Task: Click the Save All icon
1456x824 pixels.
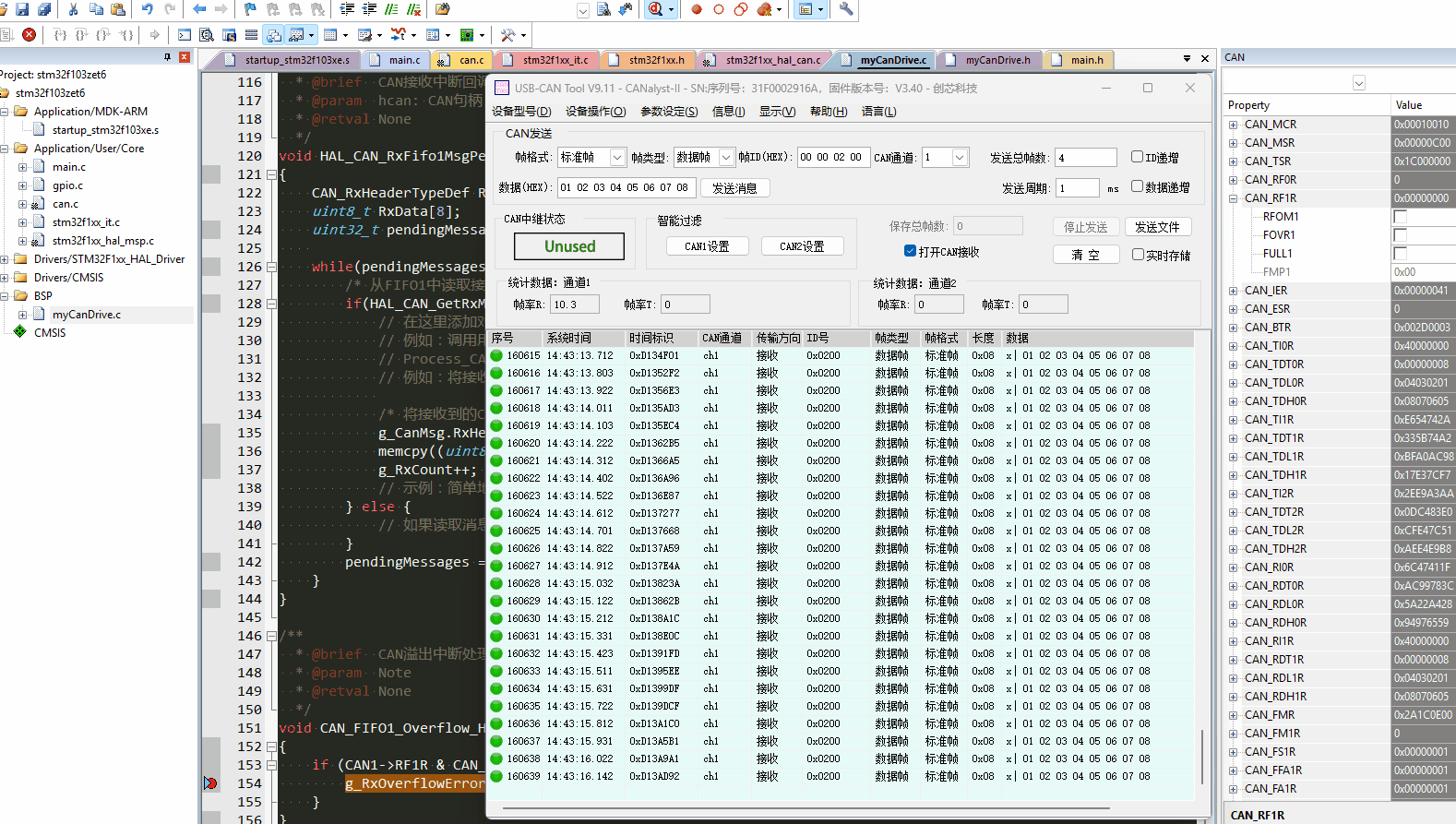Action: pos(43,9)
